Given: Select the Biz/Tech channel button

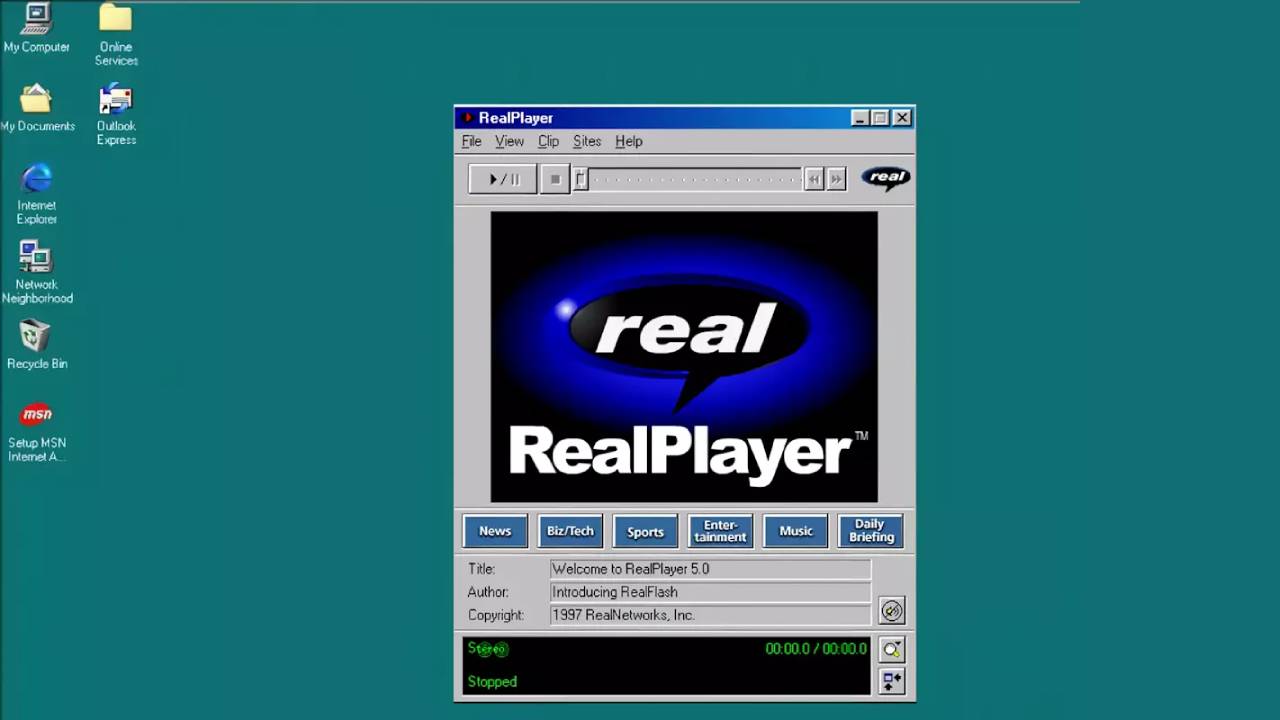Looking at the screenshot, I should point(570,531).
